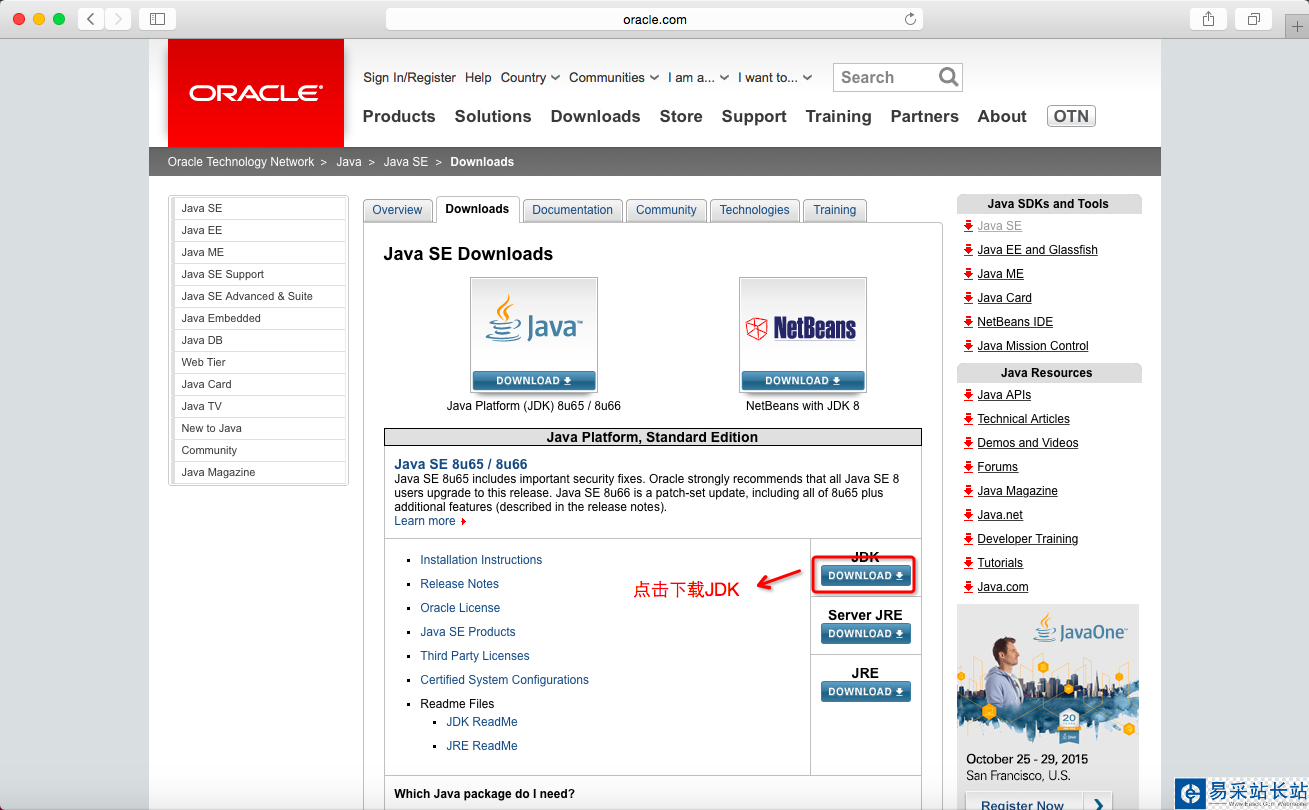Show all tabs in Safari

pos(1253,19)
